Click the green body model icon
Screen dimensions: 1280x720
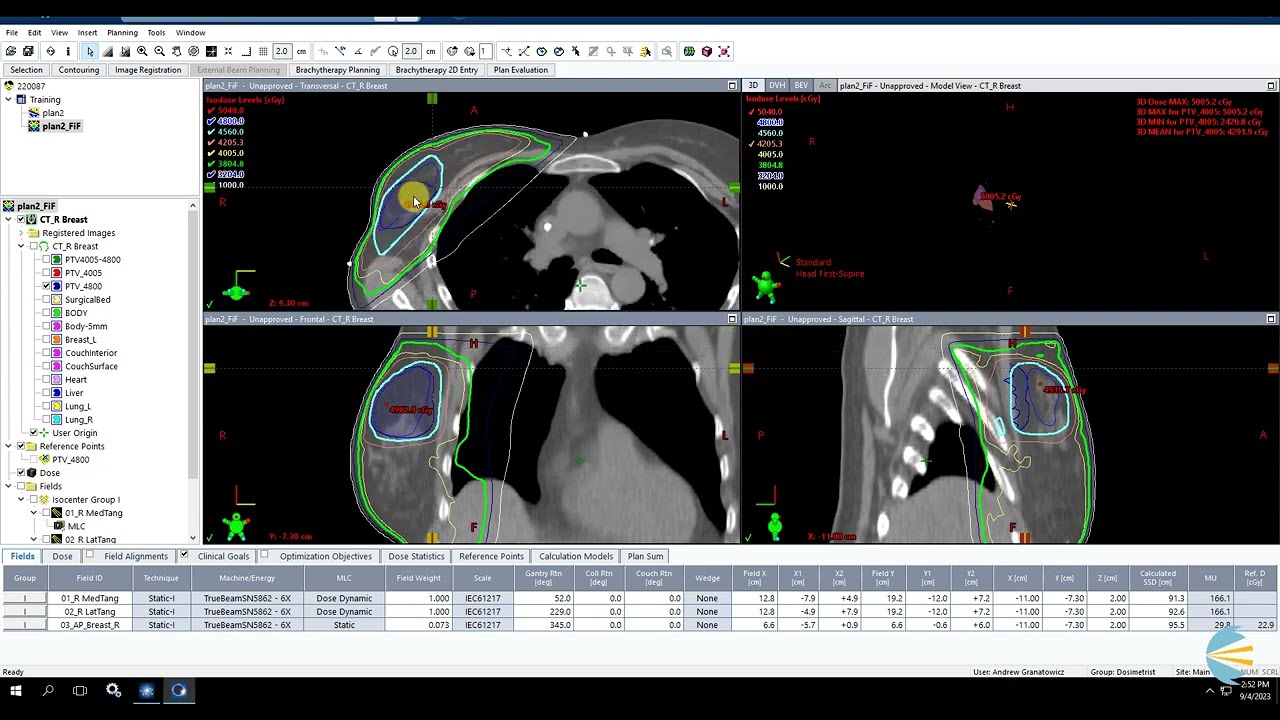(689, 51)
